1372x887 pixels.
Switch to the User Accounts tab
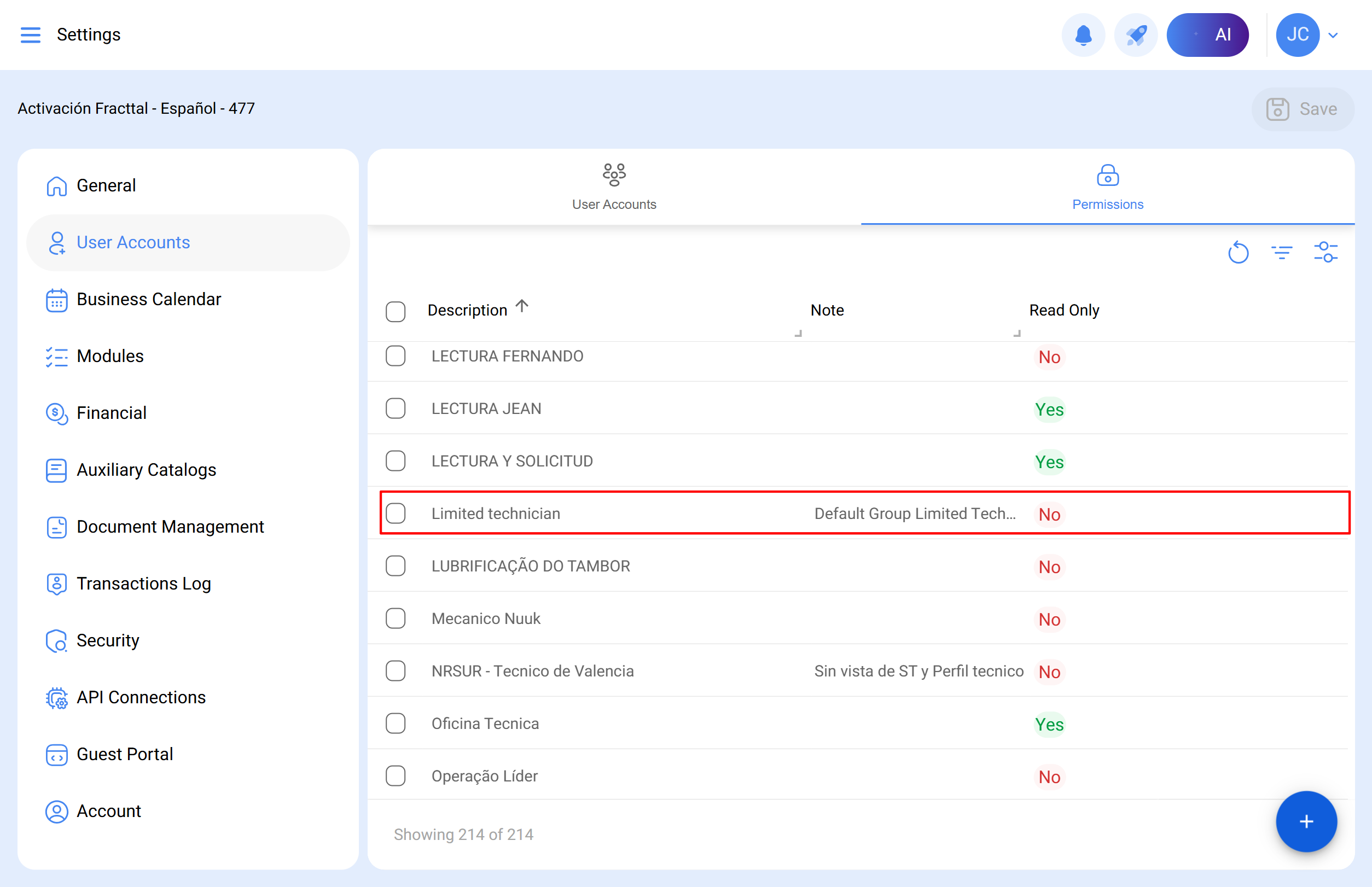click(614, 187)
